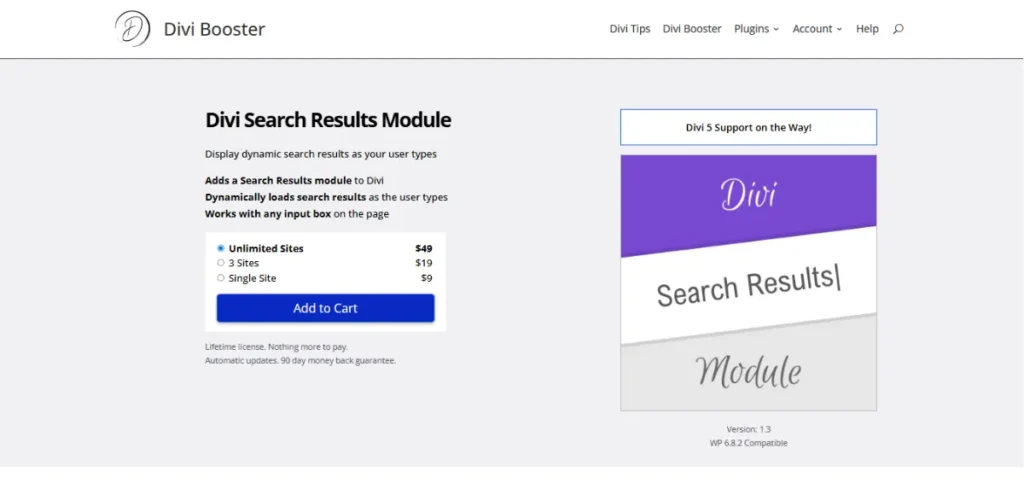1024x483 pixels.
Task: Click 'Dynamically loads search results' line
Action: [x=327, y=197]
